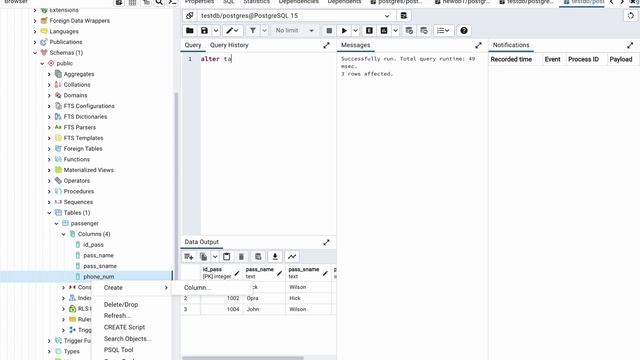The width and height of the screenshot is (640, 360).
Task: Click the cell containing Opra
Action: tap(264, 298)
